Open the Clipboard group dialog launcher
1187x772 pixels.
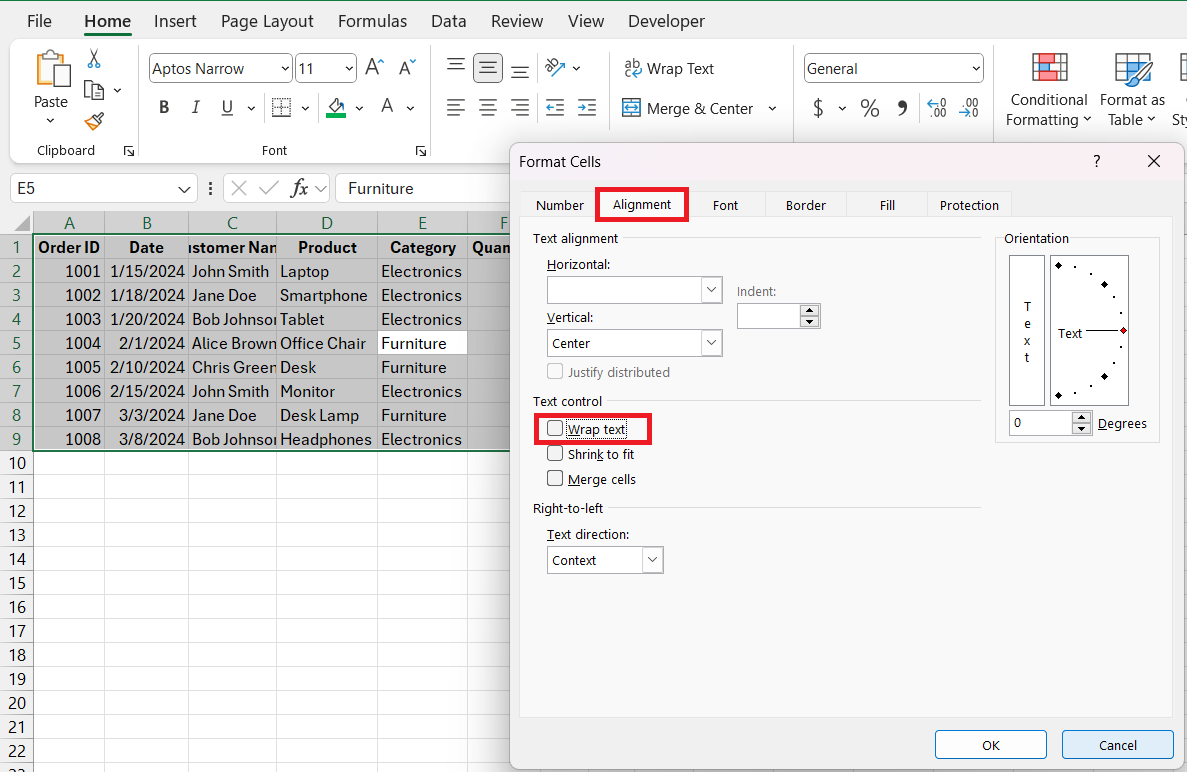pyautogui.click(x=129, y=151)
